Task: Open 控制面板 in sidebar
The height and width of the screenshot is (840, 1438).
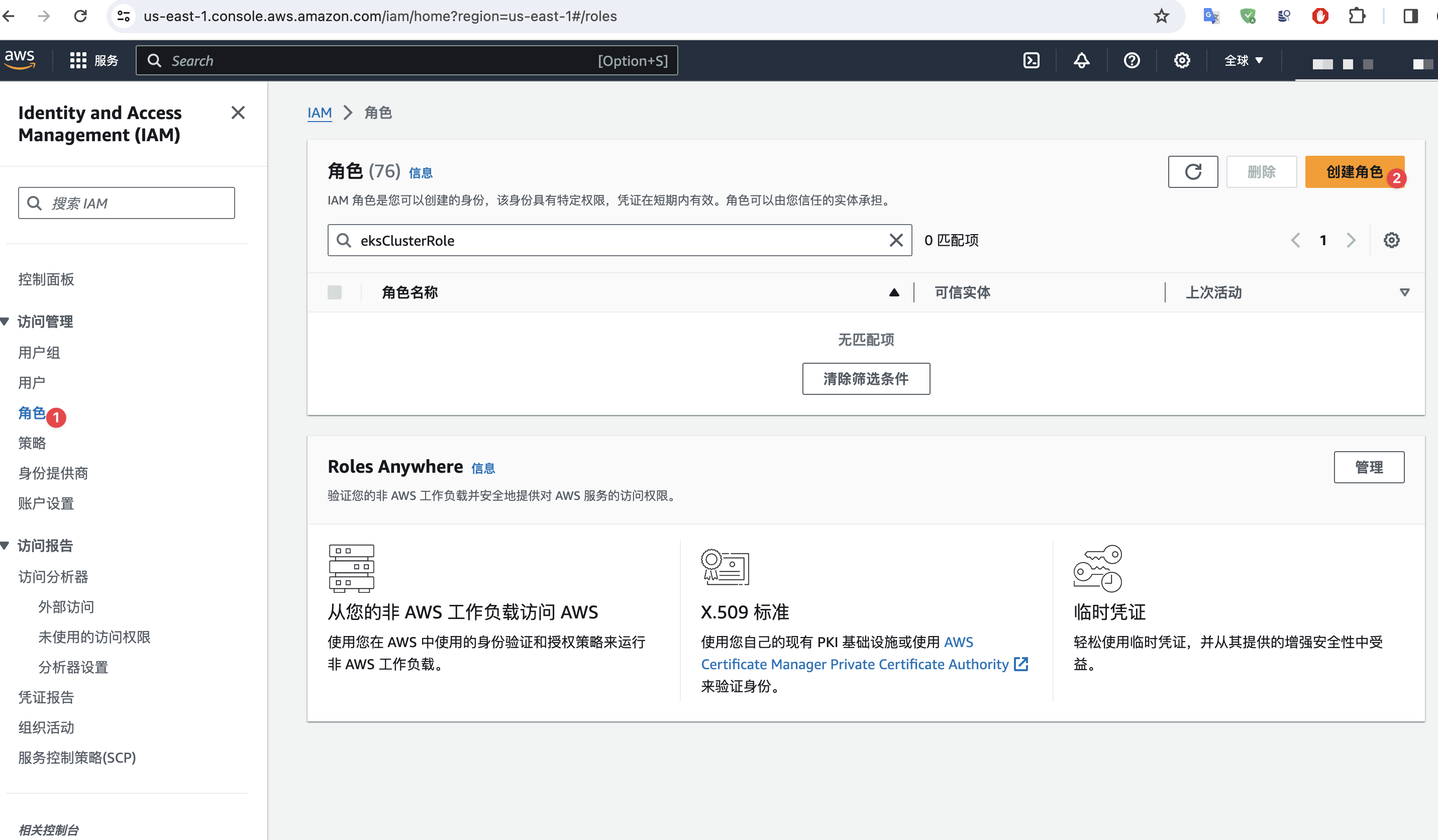Action: [46, 280]
